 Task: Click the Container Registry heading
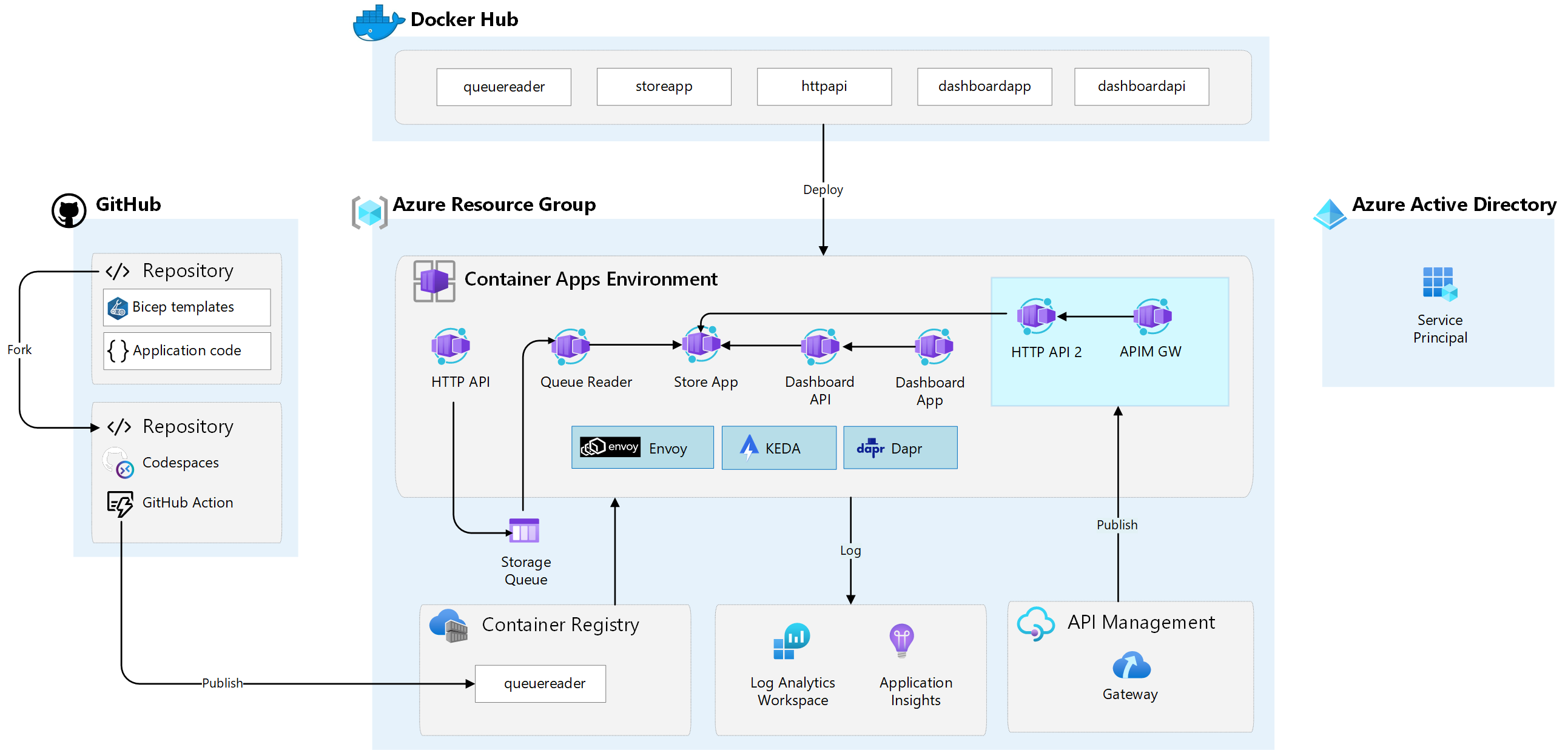point(560,625)
